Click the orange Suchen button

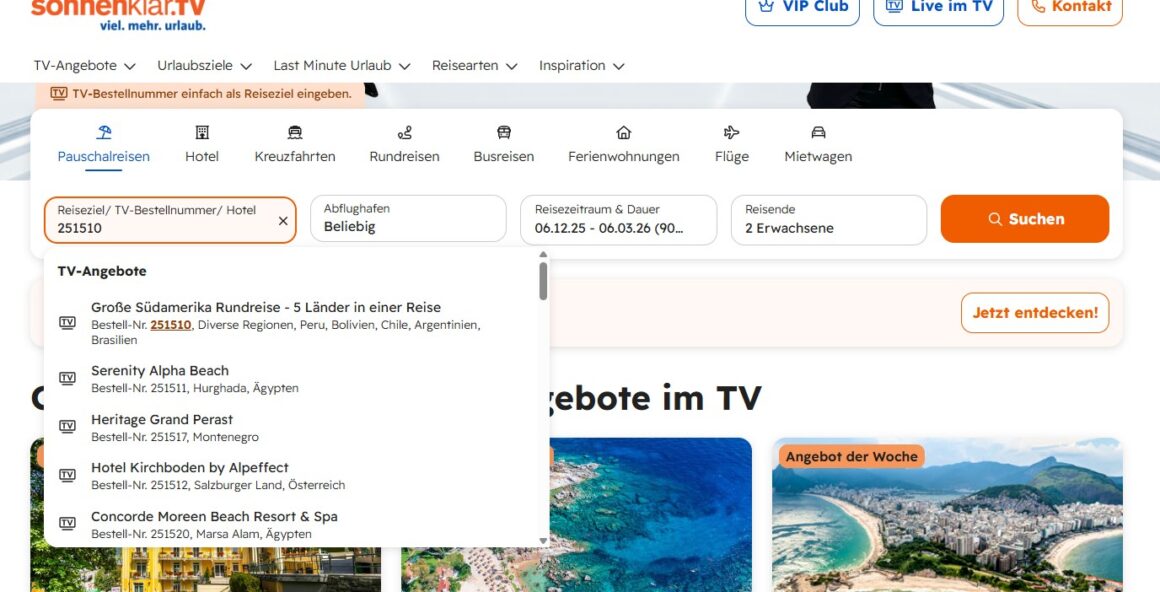(x=1024, y=217)
